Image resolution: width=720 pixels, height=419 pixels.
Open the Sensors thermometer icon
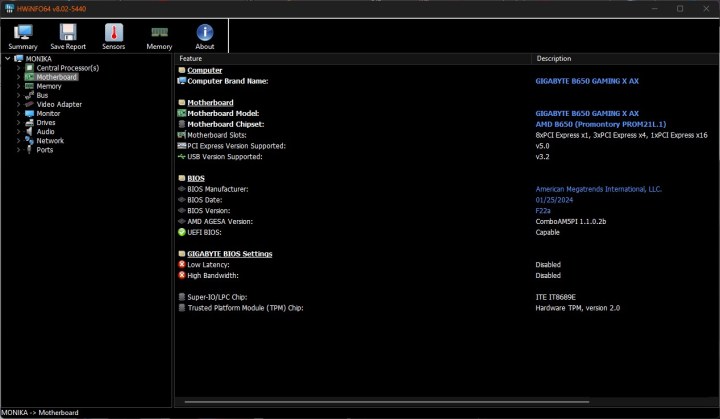pyautogui.click(x=113, y=35)
